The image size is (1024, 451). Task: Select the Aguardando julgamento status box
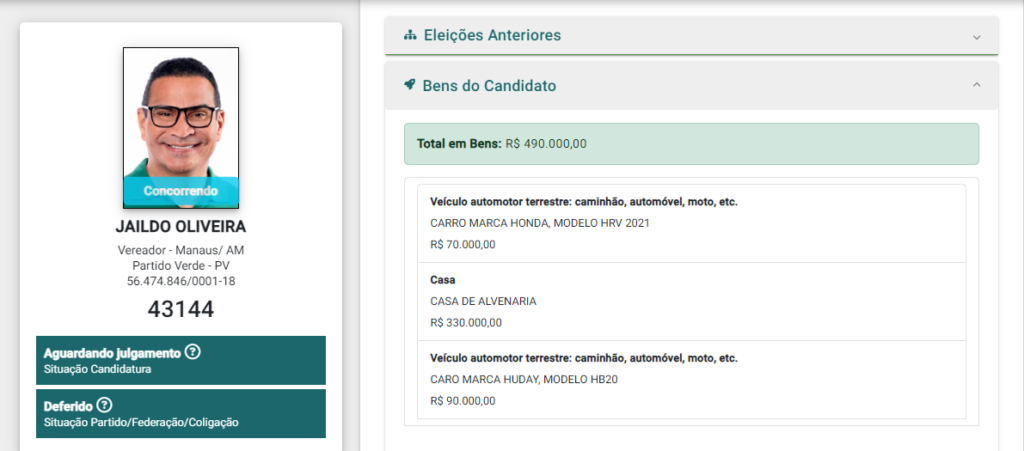pos(181,360)
